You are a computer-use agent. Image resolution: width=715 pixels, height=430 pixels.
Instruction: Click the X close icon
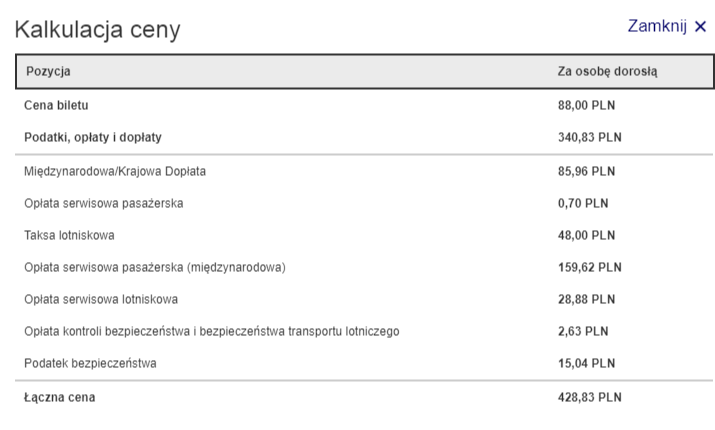click(x=700, y=26)
